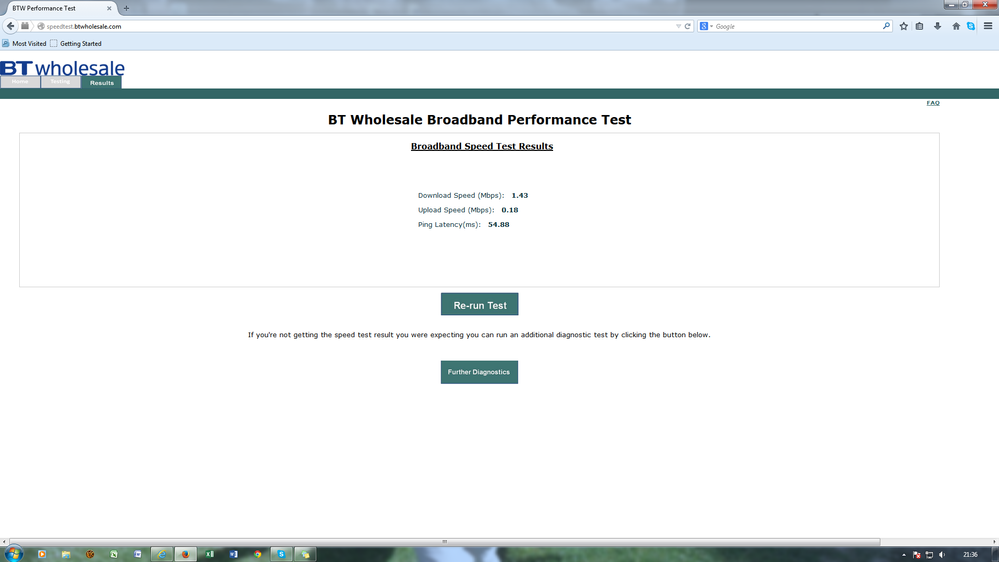Open Action Center flag icon in tray
999x562 pixels.
pyautogui.click(x=916, y=555)
